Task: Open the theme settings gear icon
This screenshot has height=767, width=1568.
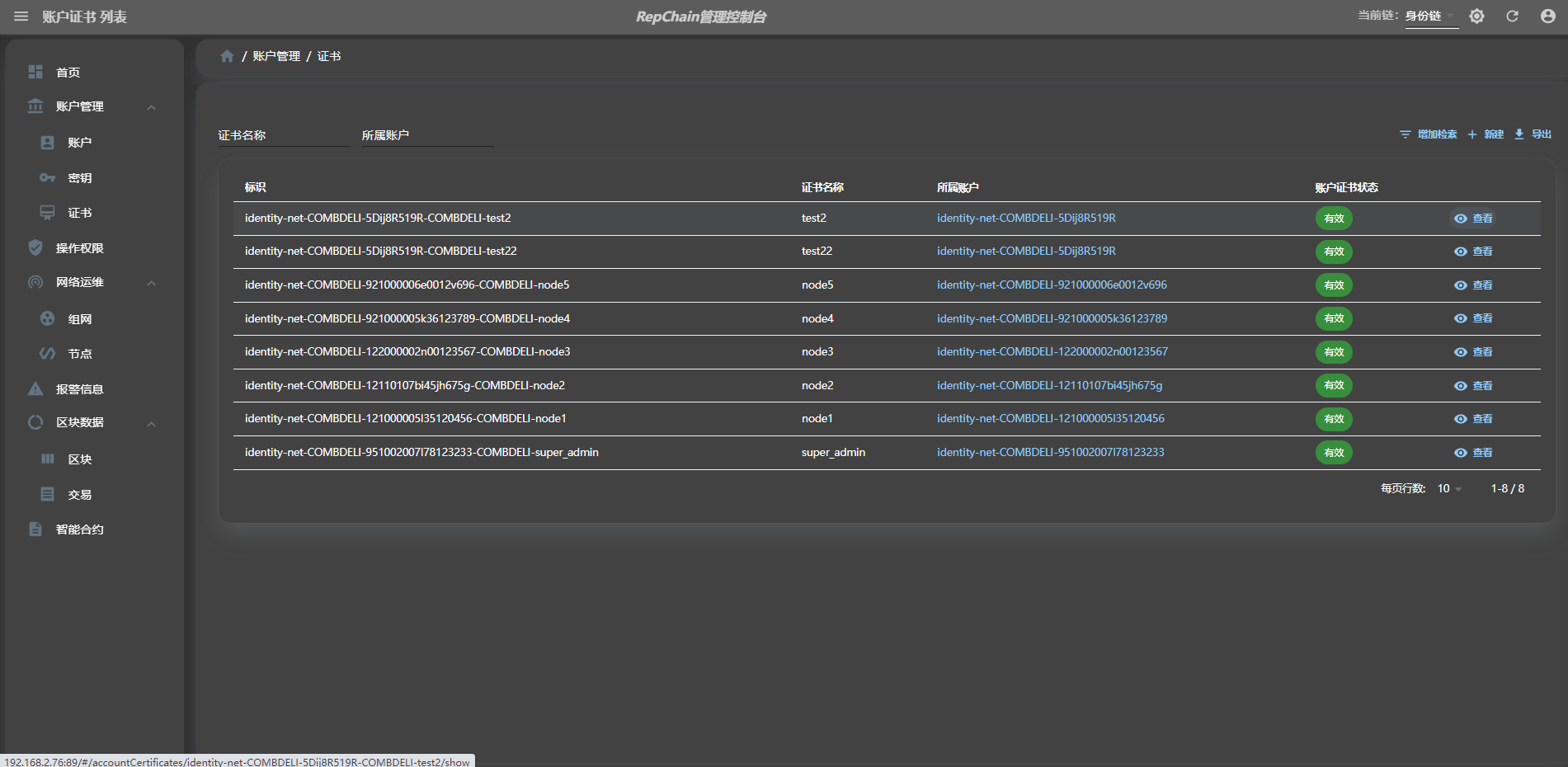Action: tap(1476, 16)
